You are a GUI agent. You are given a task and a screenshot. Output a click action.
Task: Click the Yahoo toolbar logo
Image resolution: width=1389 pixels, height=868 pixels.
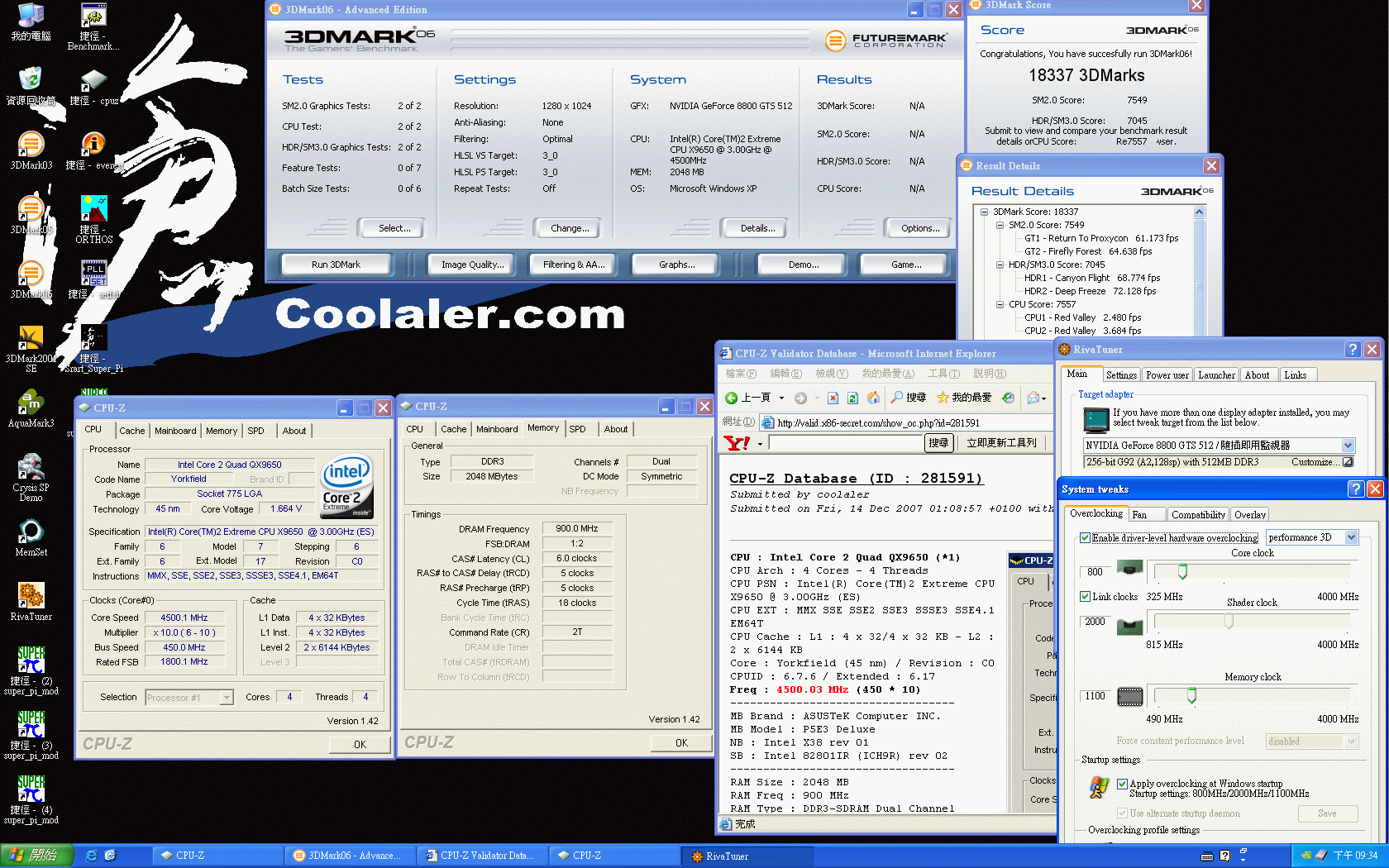pyautogui.click(x=737, y=443)
